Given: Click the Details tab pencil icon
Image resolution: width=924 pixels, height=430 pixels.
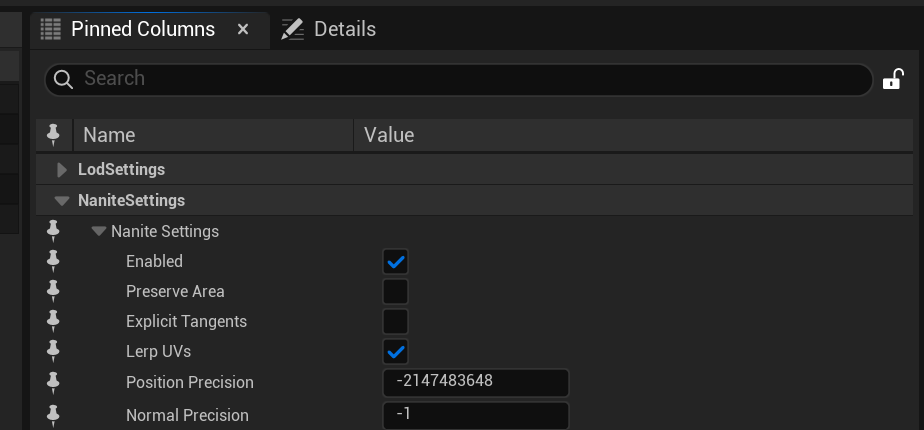Looking at the screenshot, I should tap(292, 29).
